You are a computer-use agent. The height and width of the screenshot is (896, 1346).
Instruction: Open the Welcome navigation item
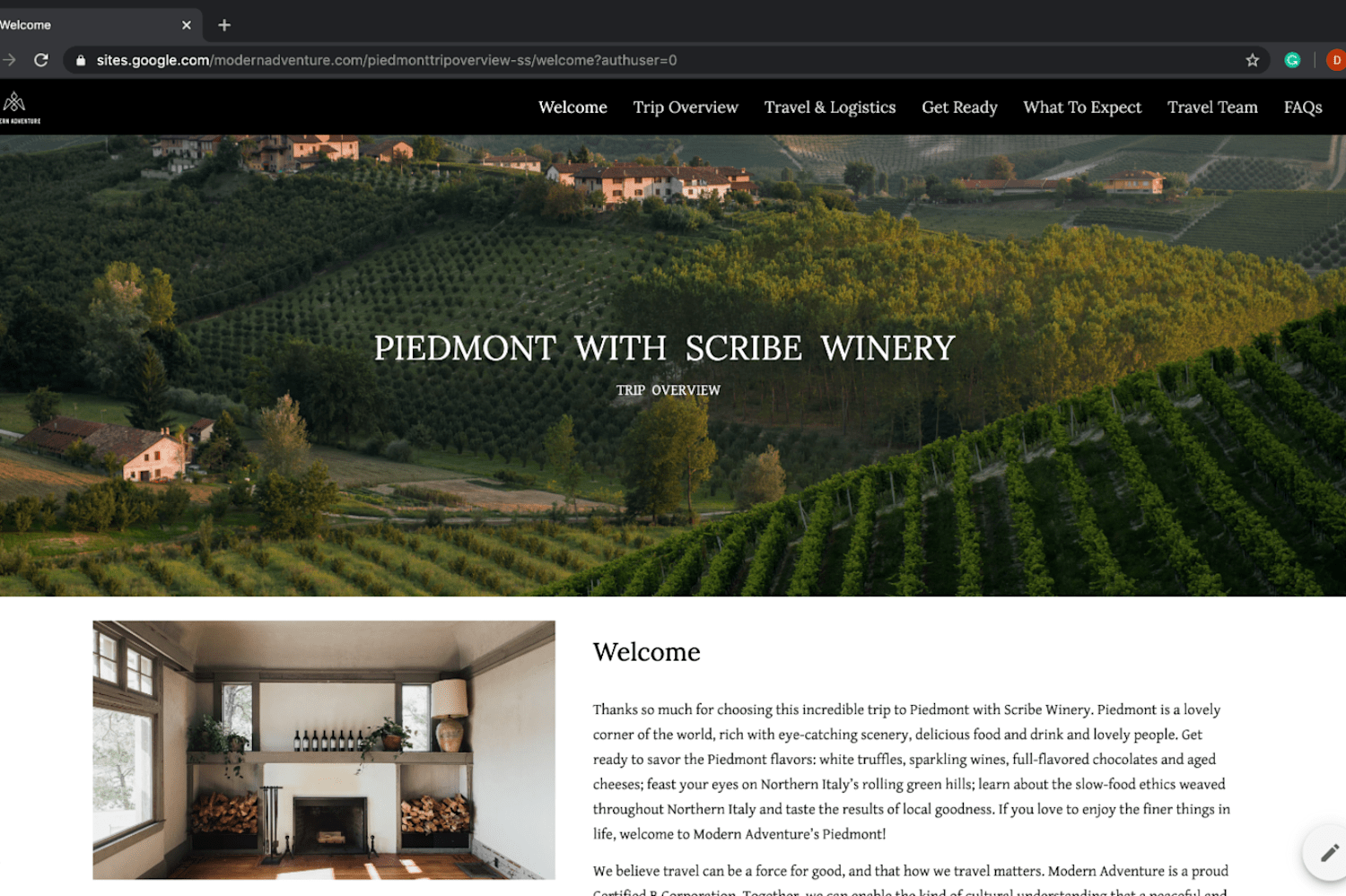572,108
